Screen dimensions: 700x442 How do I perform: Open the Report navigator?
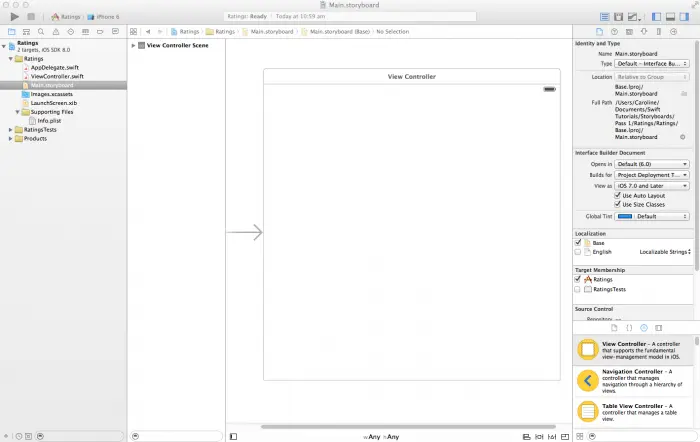(x=115, y=32)
